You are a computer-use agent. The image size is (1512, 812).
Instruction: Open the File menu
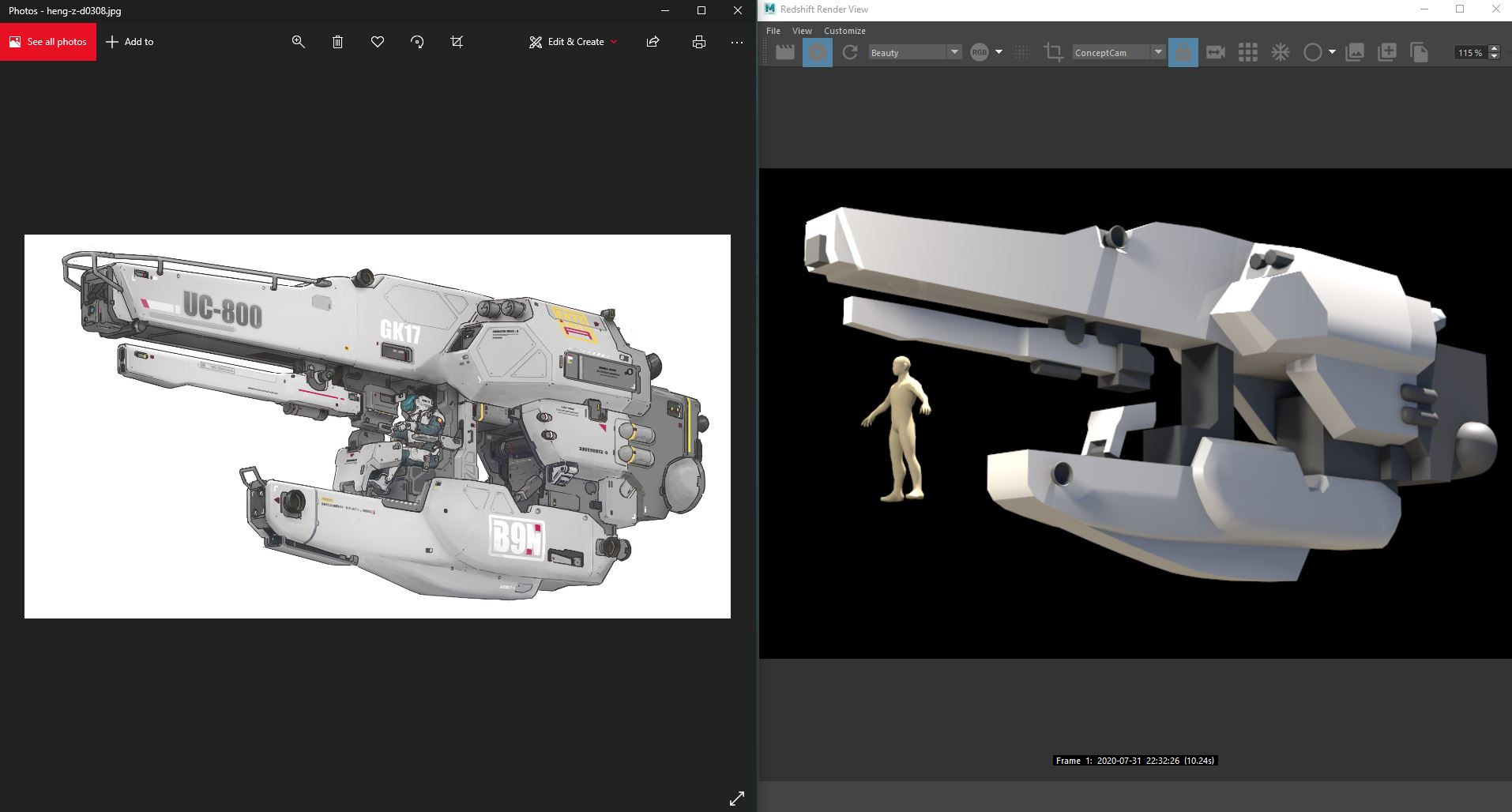pyautogui.click(x=773, y=31)
